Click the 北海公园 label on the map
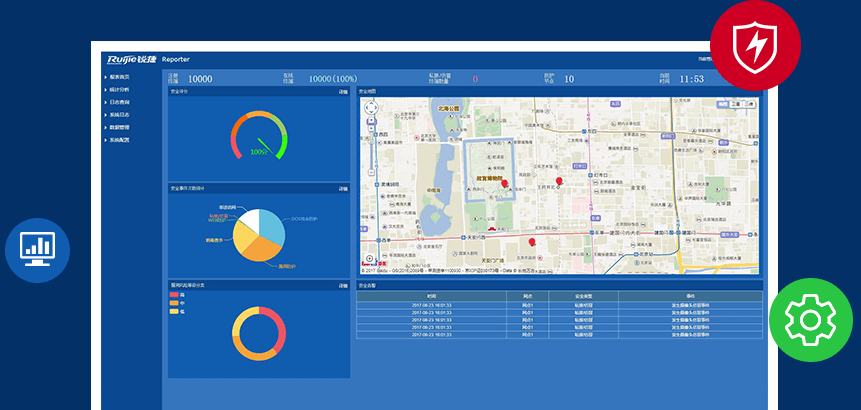The height and width of the screenshot is (410, 861). click(x=448, y=109)
